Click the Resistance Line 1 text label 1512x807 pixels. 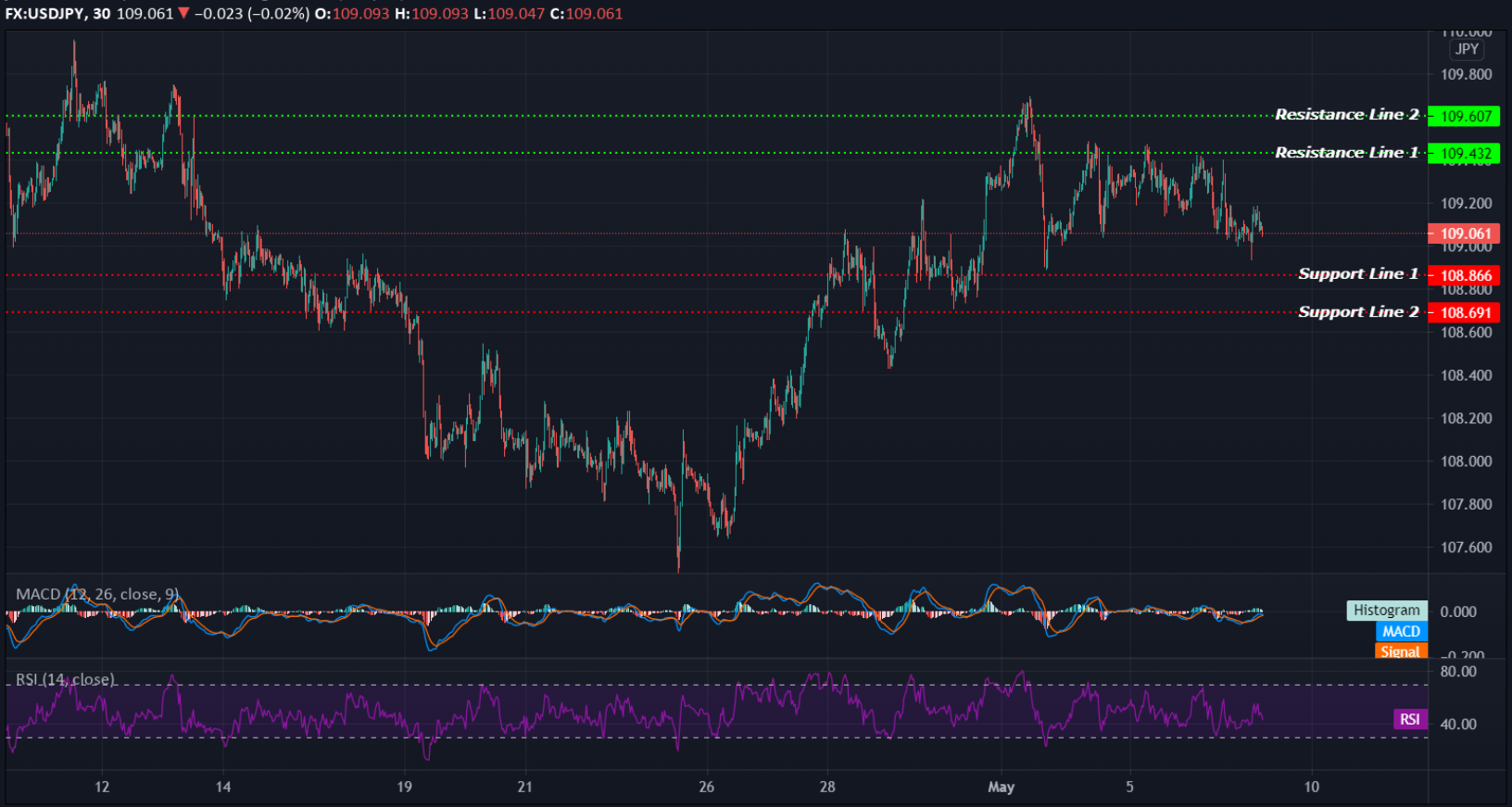tap(1346, 153)
